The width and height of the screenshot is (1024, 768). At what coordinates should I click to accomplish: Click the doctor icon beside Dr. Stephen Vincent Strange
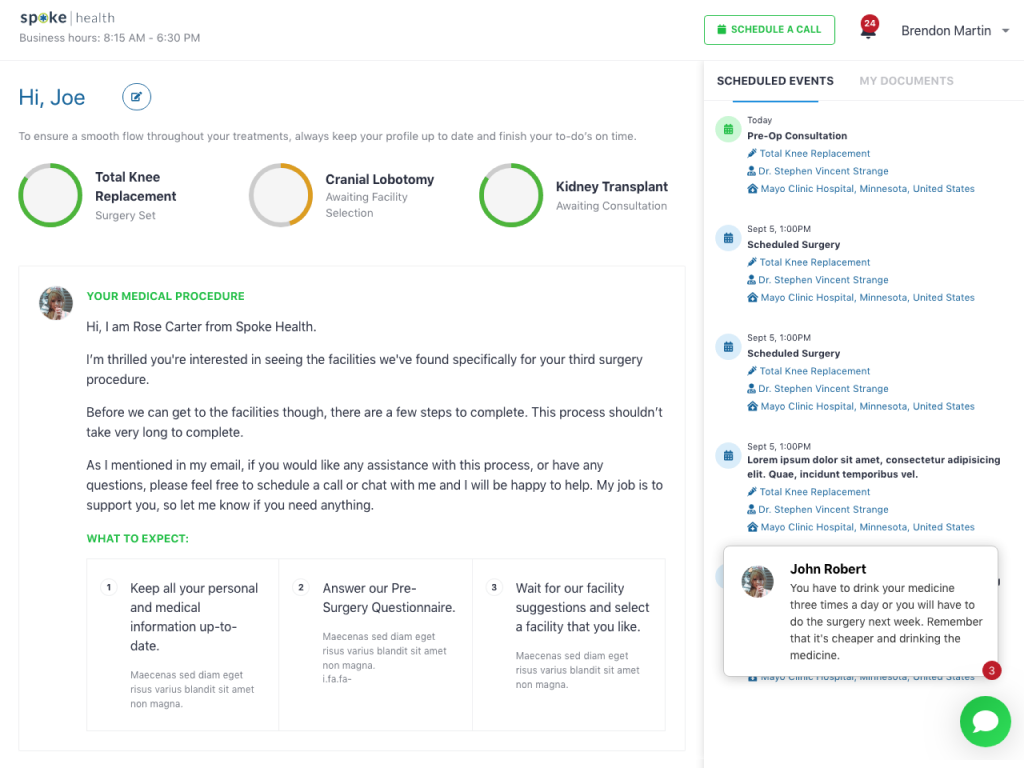(x=752, y=171)
